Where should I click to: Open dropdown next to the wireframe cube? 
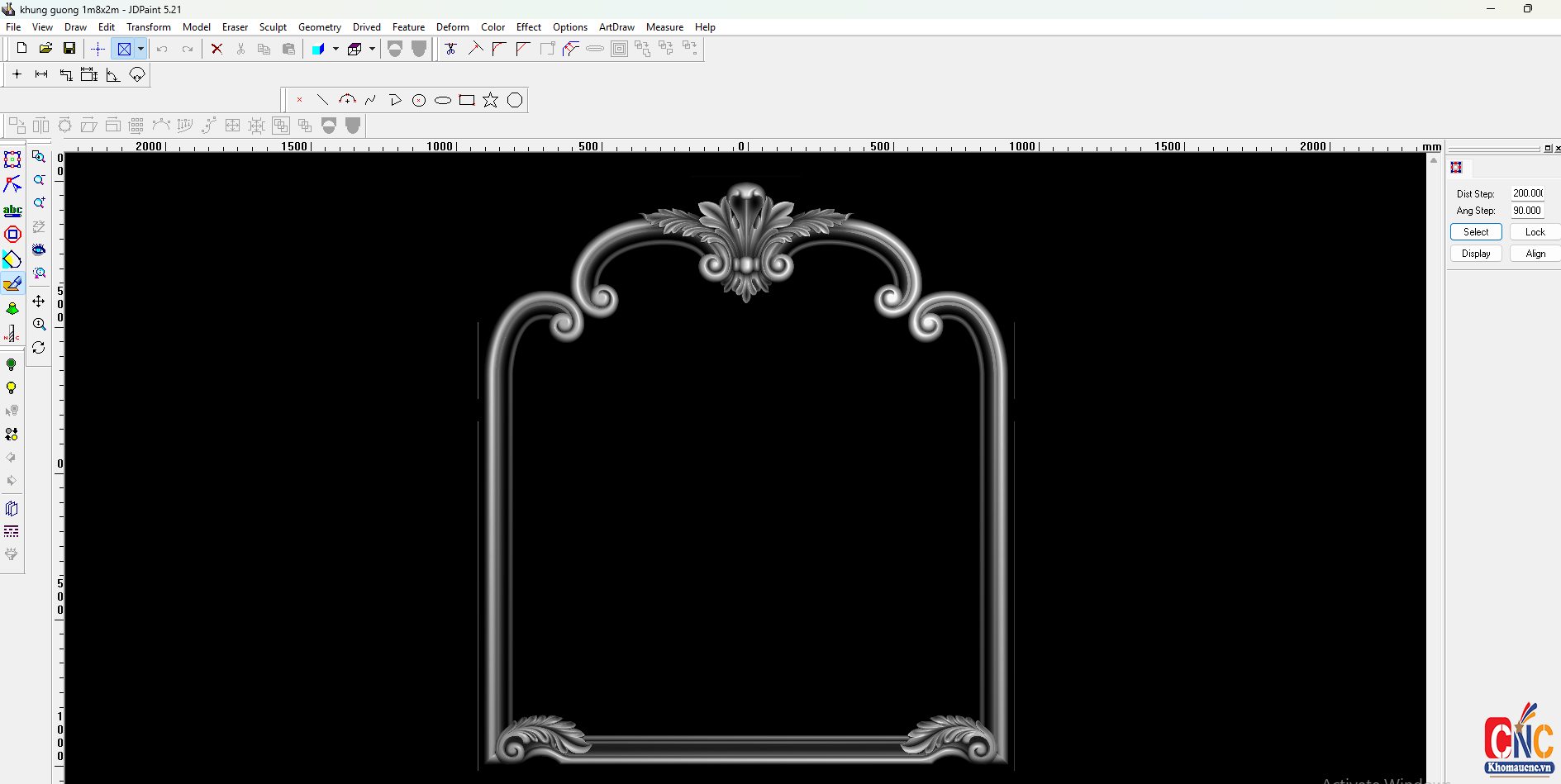click(372, 49)
